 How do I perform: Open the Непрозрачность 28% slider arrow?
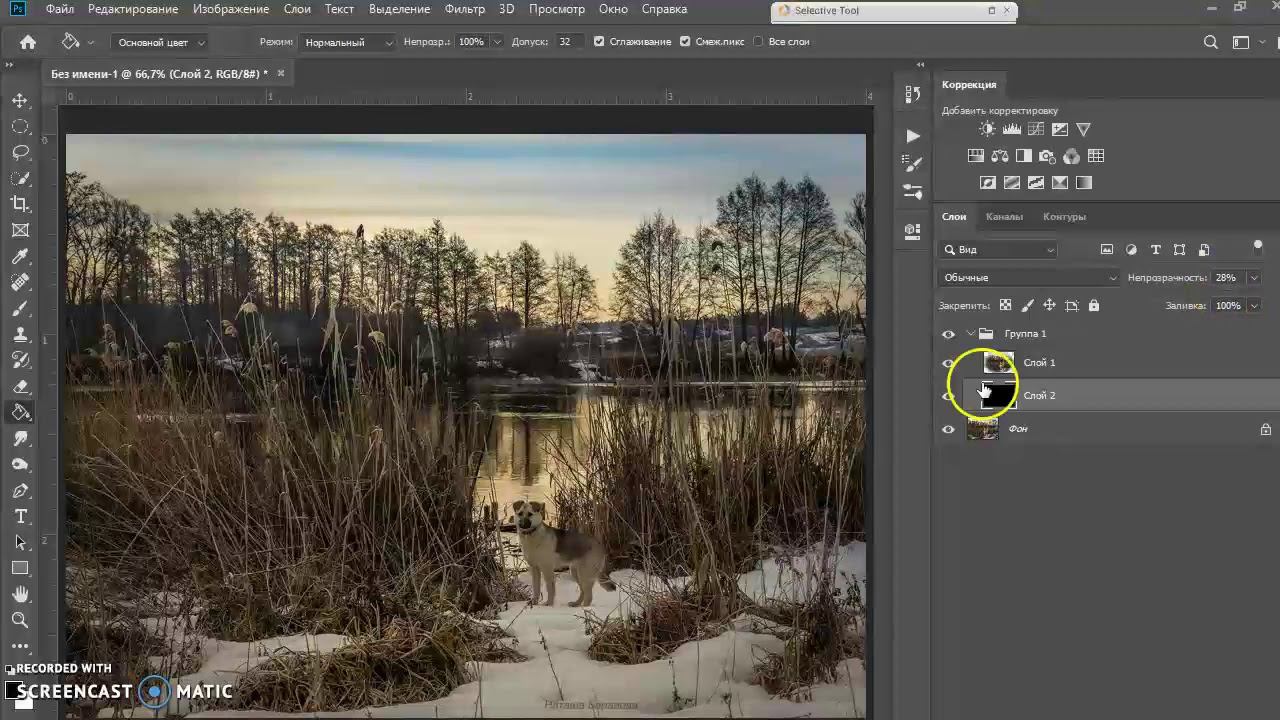point(1254,278)
